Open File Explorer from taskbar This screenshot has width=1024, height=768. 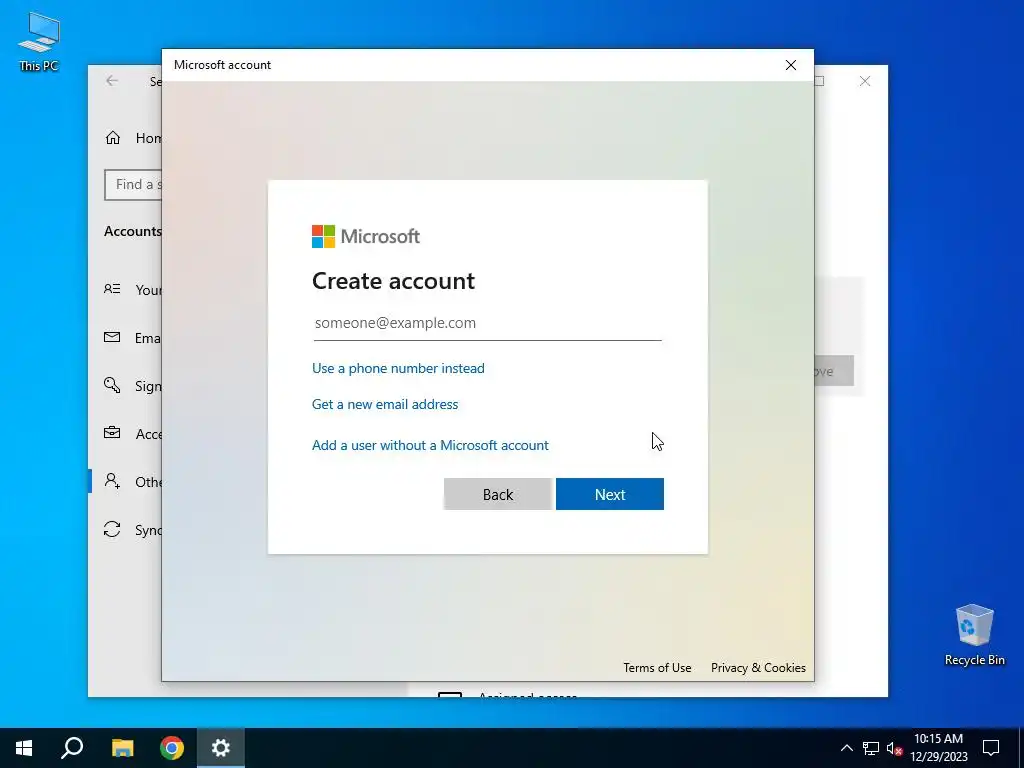point(122,748)
